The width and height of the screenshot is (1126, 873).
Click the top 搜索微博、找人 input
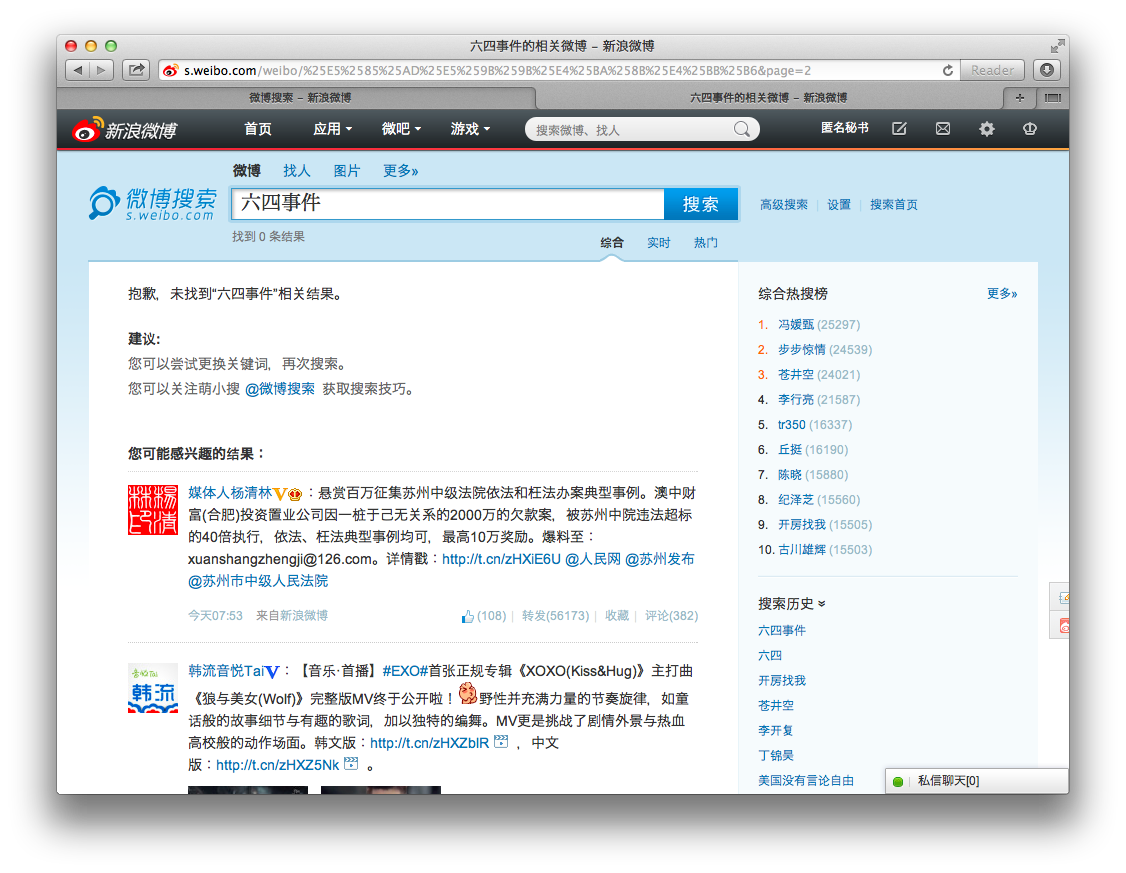tap(632, 129)
